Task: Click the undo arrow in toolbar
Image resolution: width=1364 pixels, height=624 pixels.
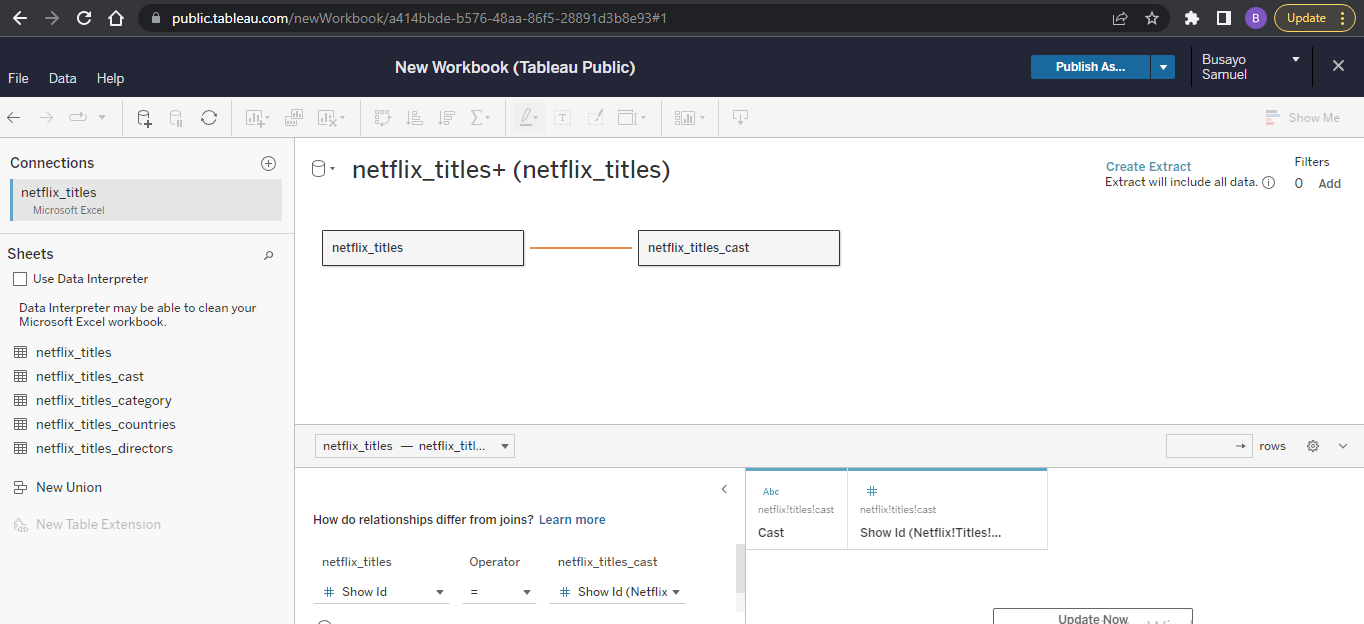Action: tap(14, 118)
